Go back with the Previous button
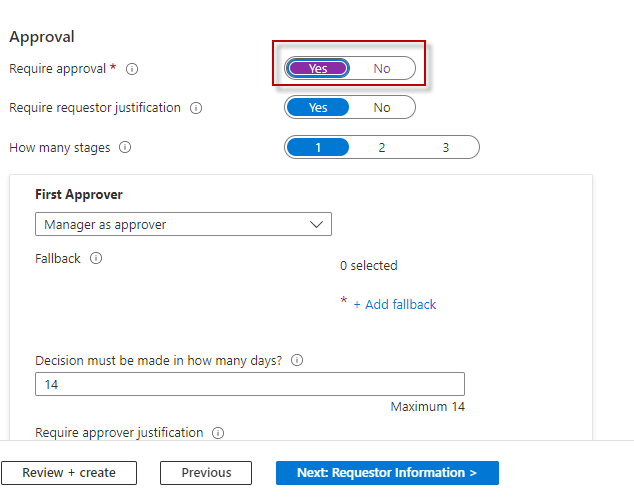This screenshot has height=501, width=634. 206,473
